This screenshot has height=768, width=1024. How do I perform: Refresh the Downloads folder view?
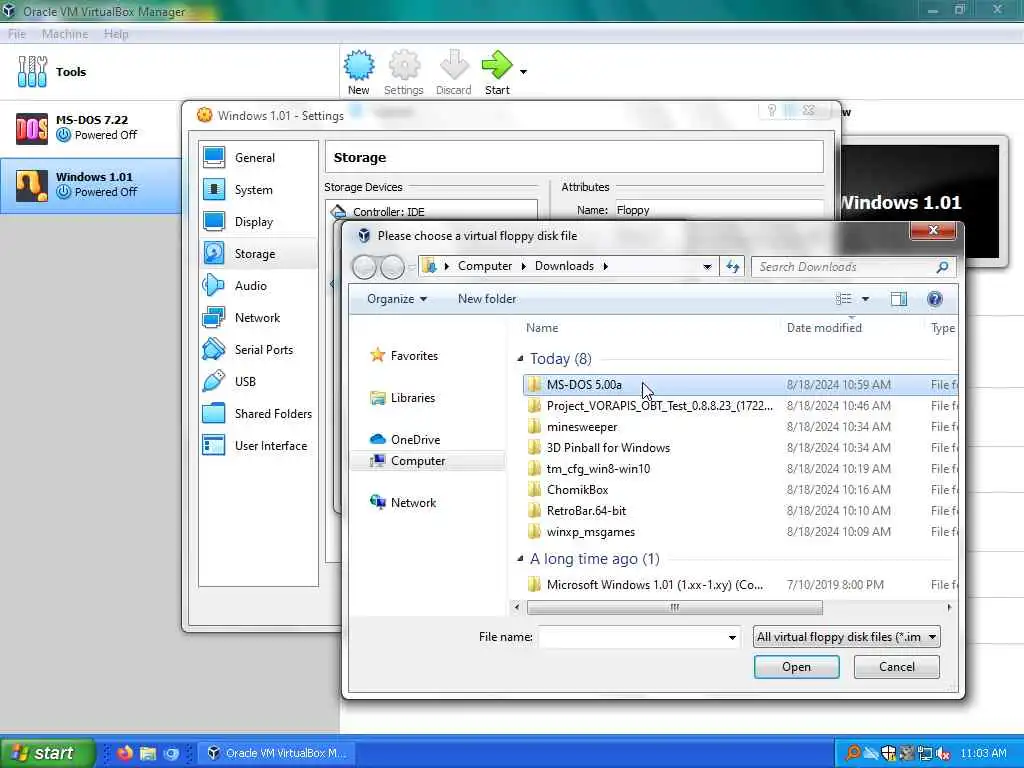coord(733,266)
